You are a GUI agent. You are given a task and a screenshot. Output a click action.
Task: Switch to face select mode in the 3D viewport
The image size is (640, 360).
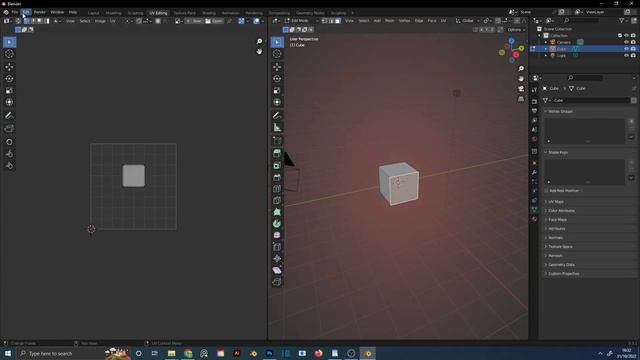coord(338,21)
